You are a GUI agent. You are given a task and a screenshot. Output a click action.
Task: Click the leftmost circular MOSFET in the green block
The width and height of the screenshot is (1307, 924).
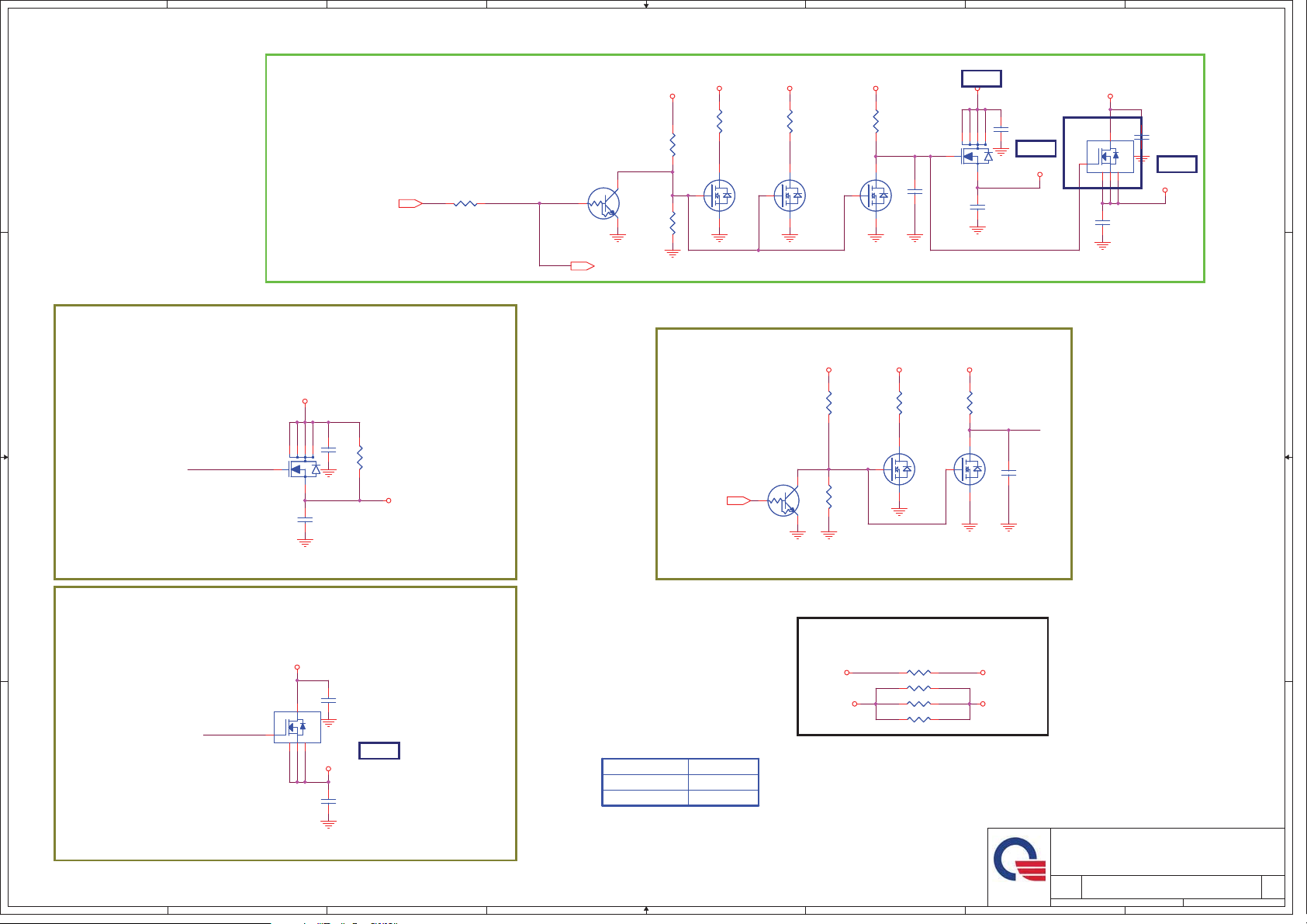[719, 196]
